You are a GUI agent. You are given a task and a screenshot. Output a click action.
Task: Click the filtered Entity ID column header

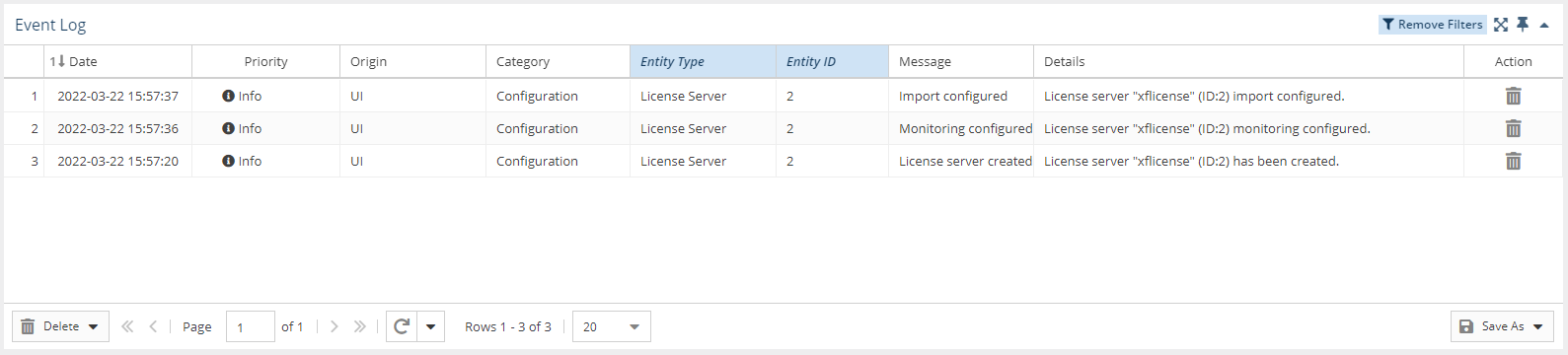(833, 61)
